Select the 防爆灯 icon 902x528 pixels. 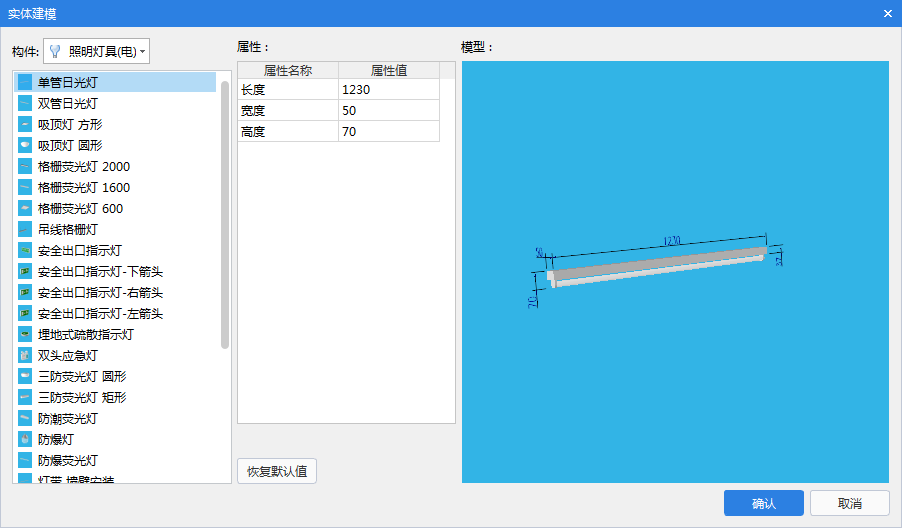tap(25, 439)
